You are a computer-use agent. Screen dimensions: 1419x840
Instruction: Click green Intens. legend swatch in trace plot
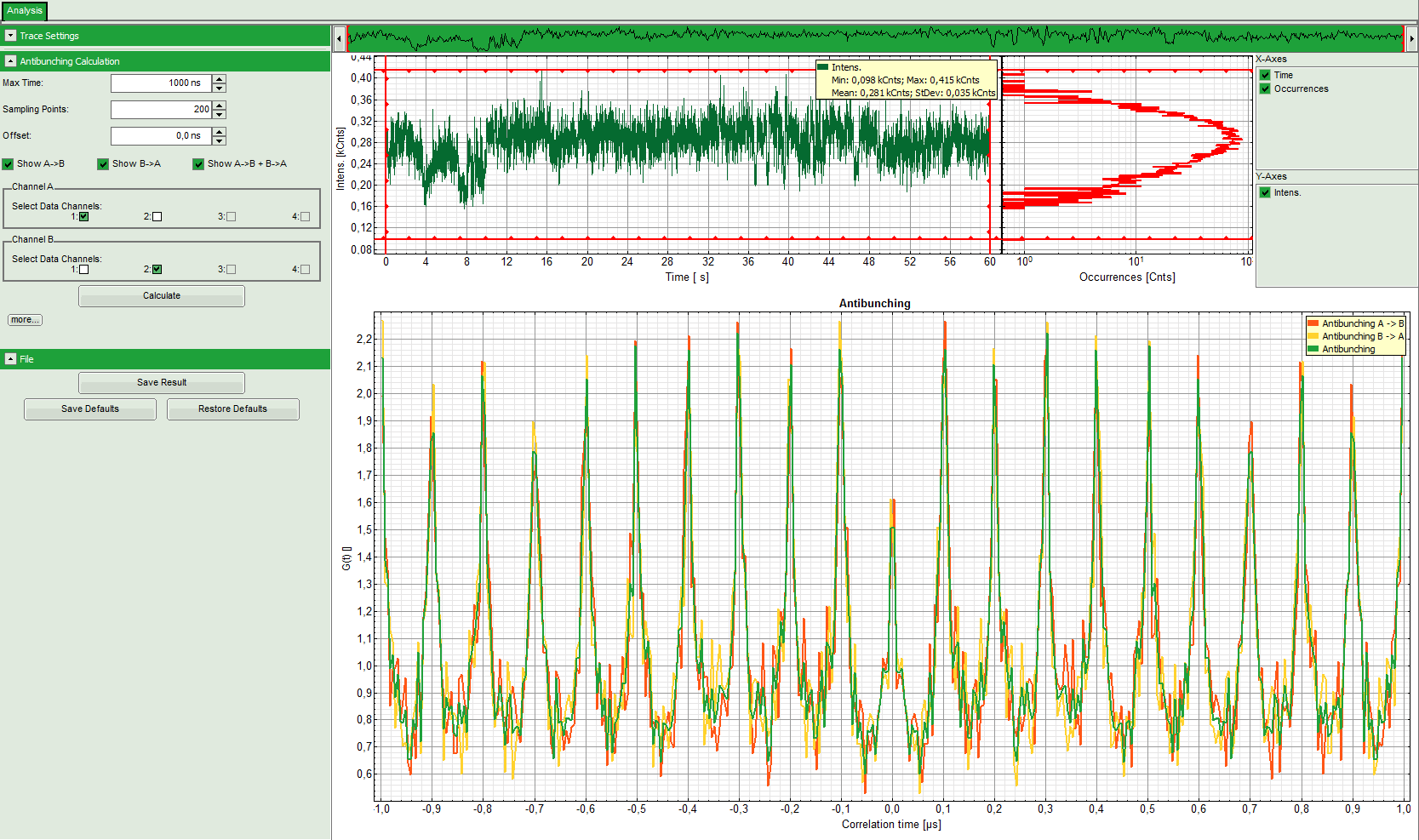pos(822,67)
